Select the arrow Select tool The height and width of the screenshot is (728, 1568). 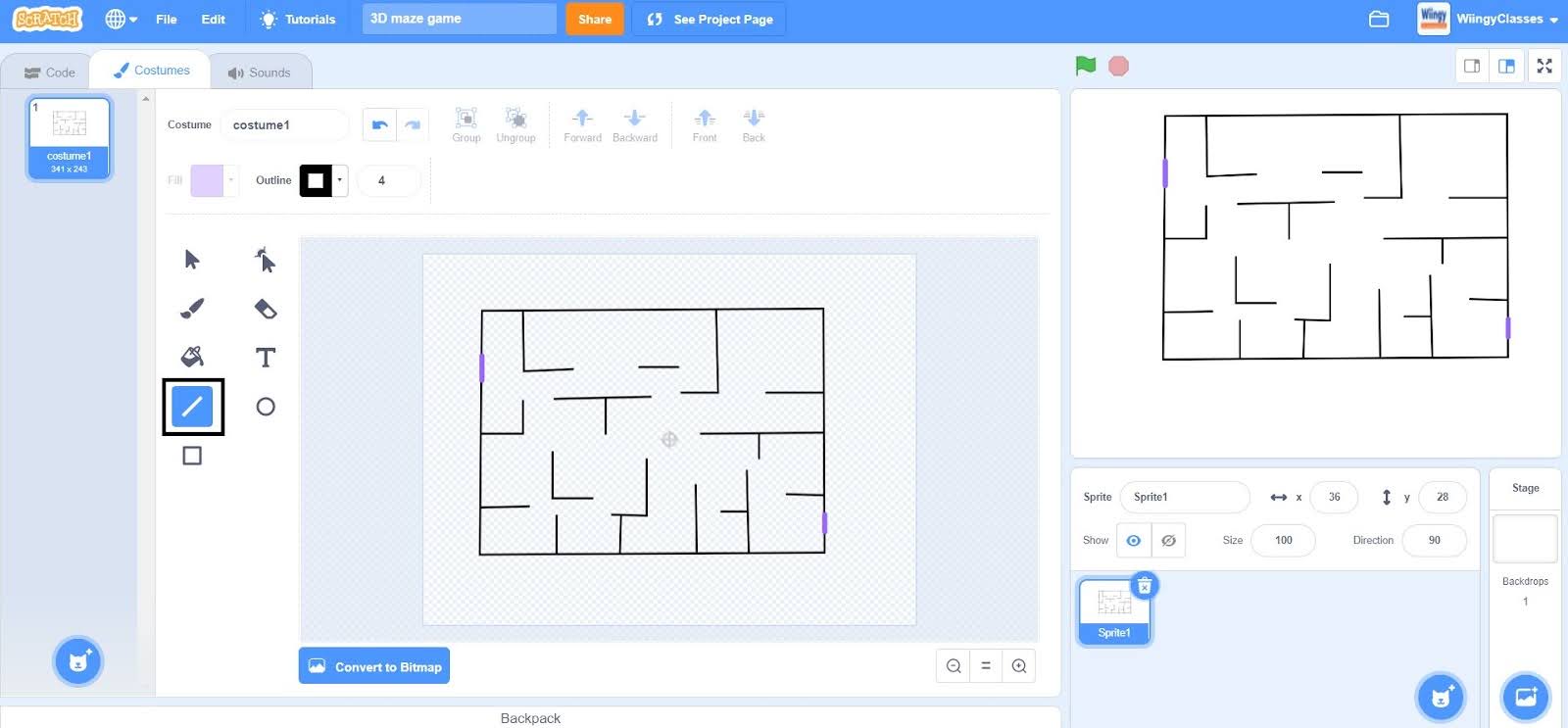tap(192, 260)
